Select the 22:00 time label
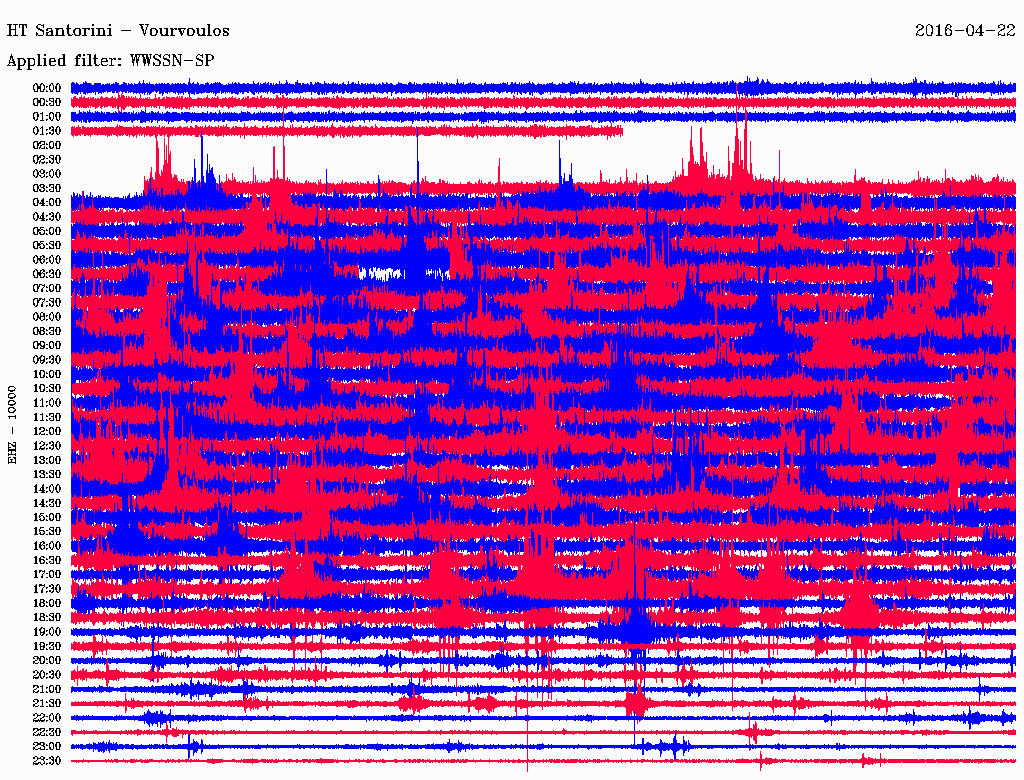 click(47, 718)
